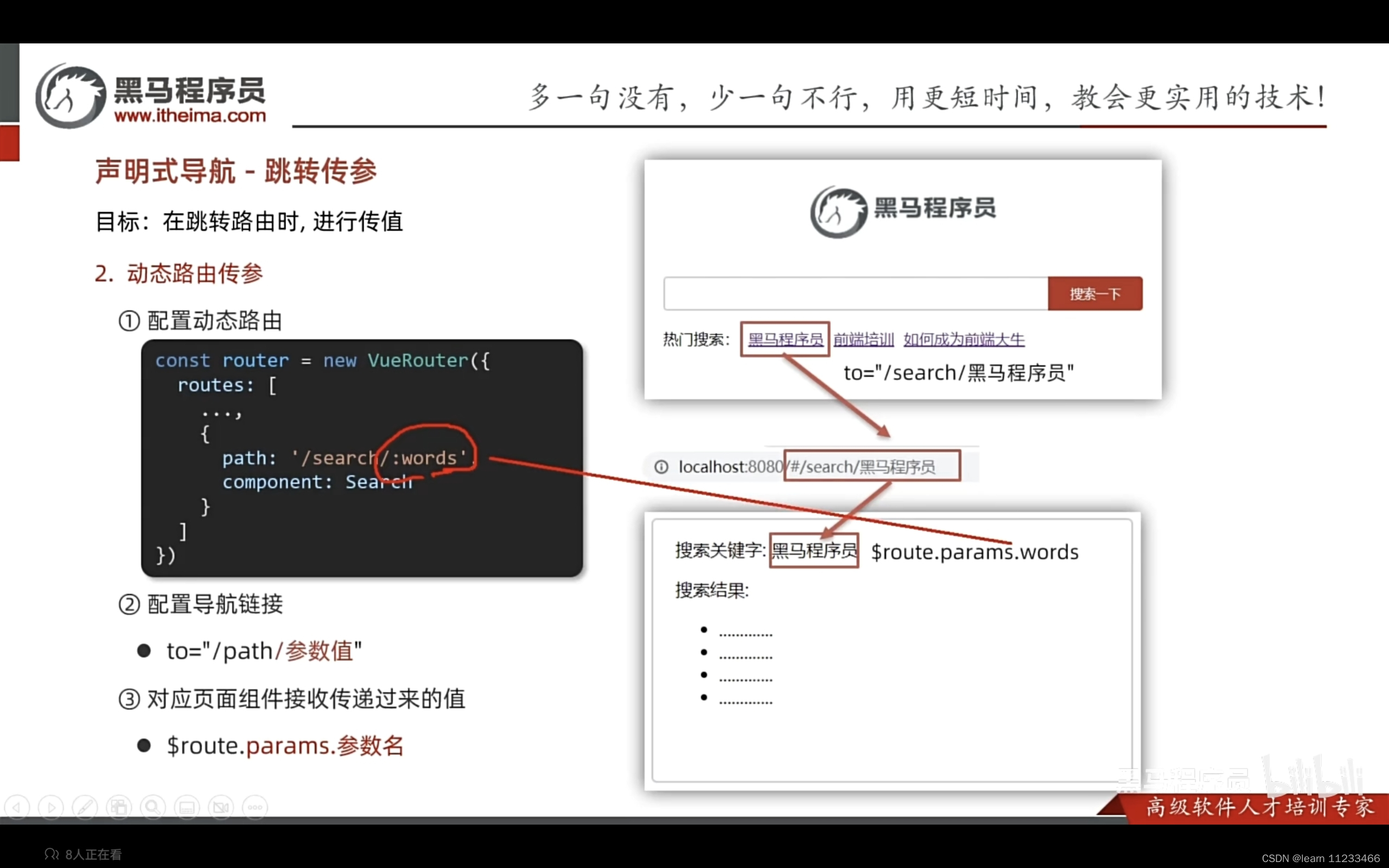
Task: Click the heading 2. 动态路由传参
Action: tap(179, 273)
